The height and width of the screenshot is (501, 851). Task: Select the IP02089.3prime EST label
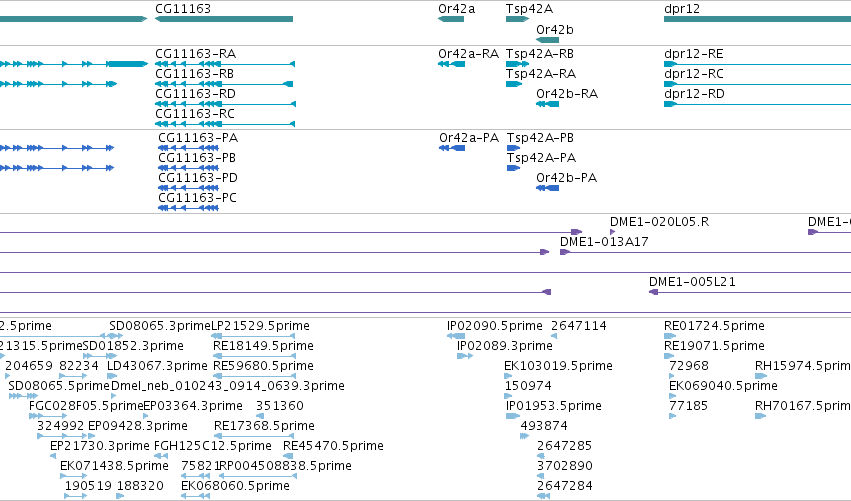point(505,346)
